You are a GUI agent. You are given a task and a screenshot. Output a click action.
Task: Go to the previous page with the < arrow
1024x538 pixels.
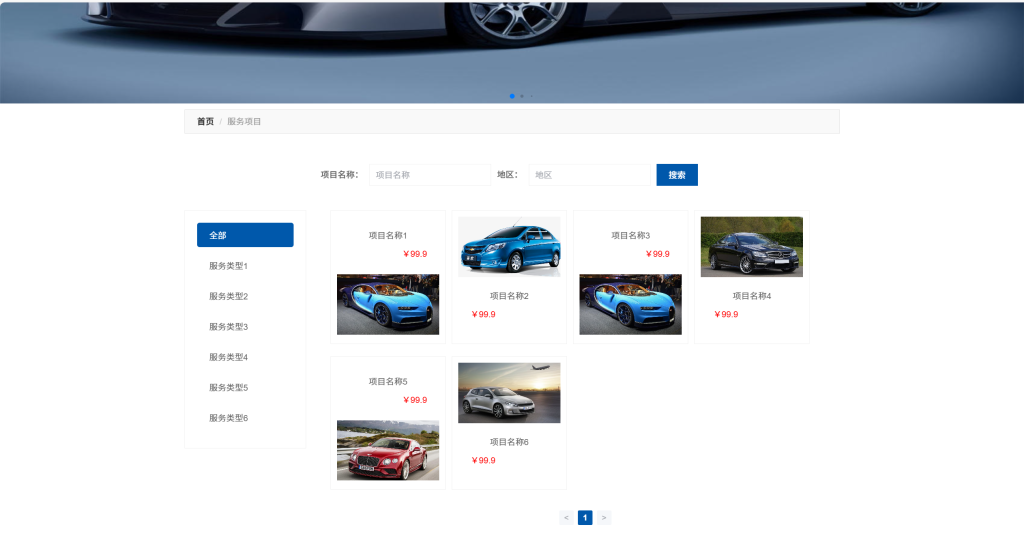pyautogui.click(x=566, y=518)
